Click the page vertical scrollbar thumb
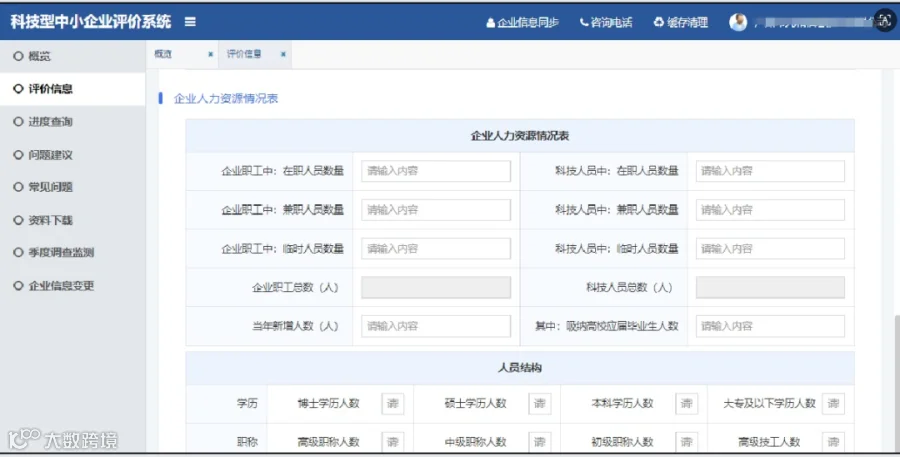The image size is (900, 457). (x=897, y=382)
